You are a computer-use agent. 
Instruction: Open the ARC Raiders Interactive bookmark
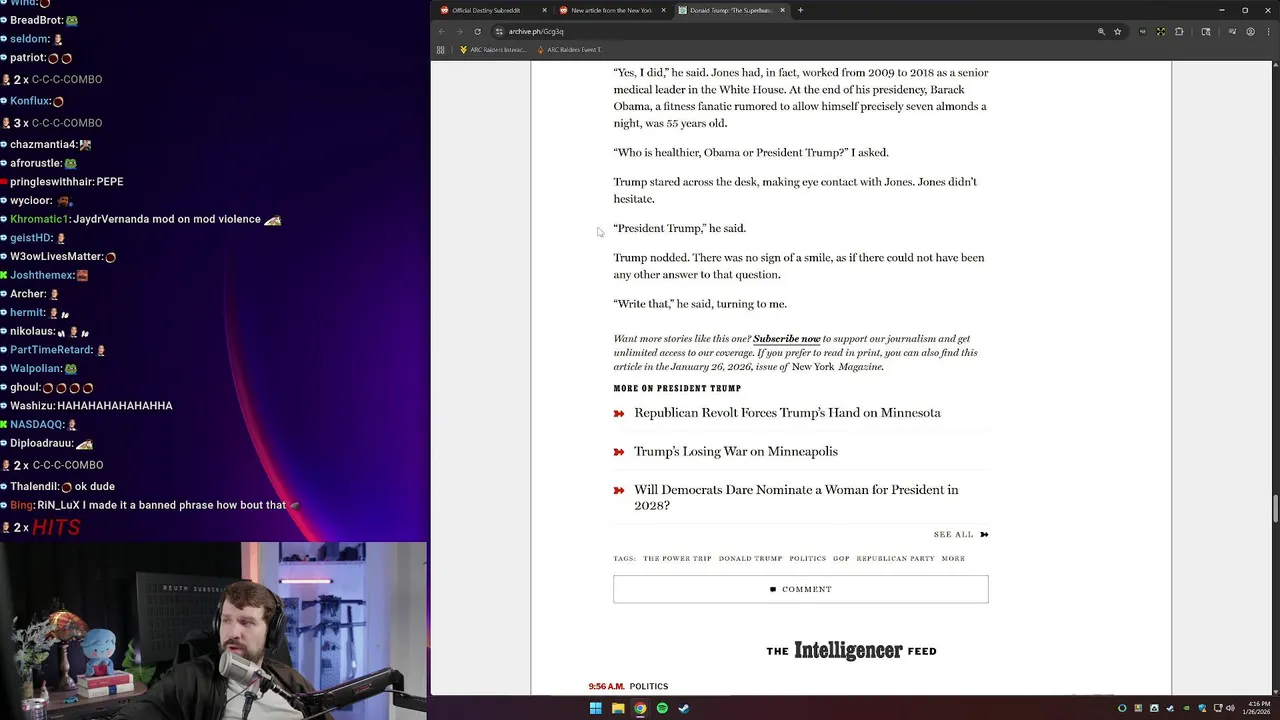tap(492, 49)
